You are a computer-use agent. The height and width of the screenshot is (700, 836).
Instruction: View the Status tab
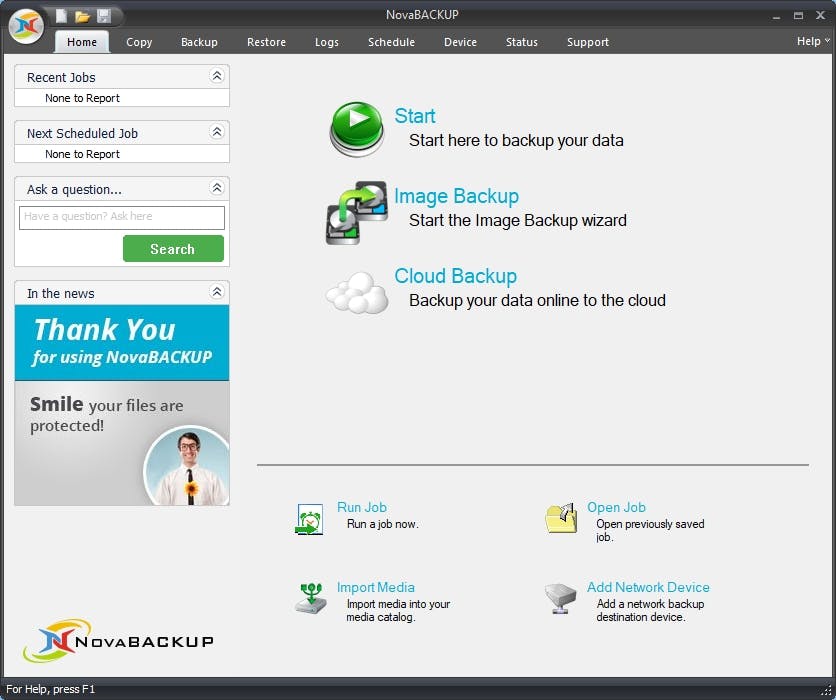(522, 42)
